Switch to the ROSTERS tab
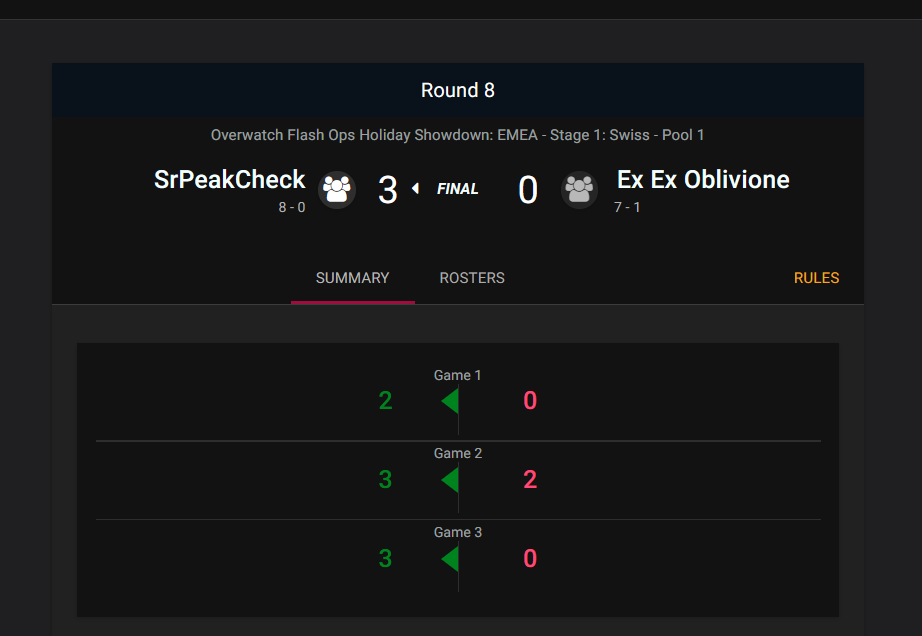 472,278
